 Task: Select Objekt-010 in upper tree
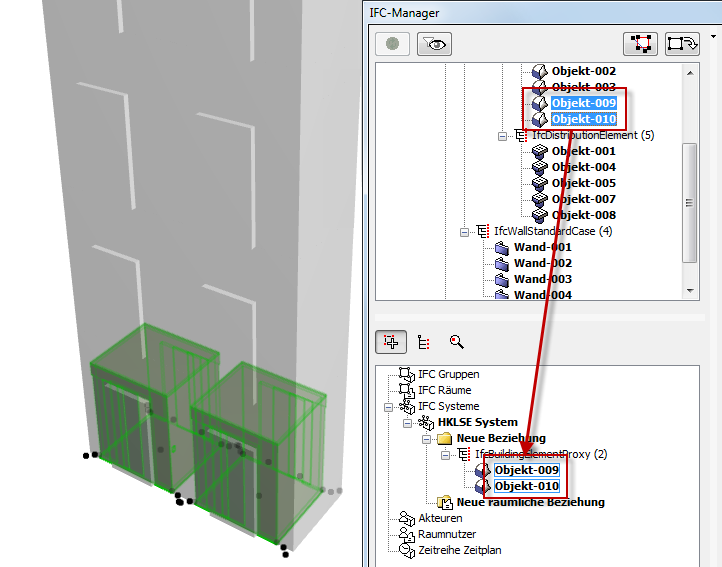583,119
